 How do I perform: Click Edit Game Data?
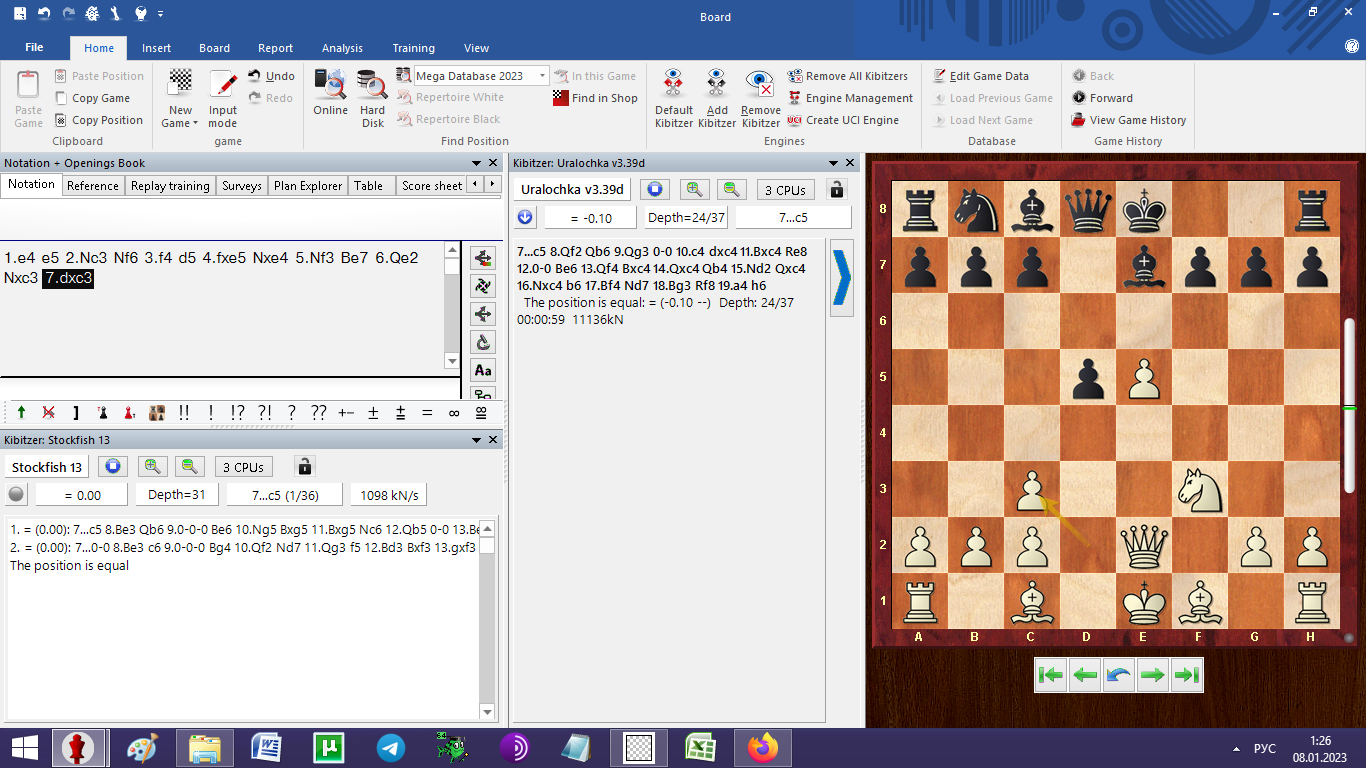point(981,76)
